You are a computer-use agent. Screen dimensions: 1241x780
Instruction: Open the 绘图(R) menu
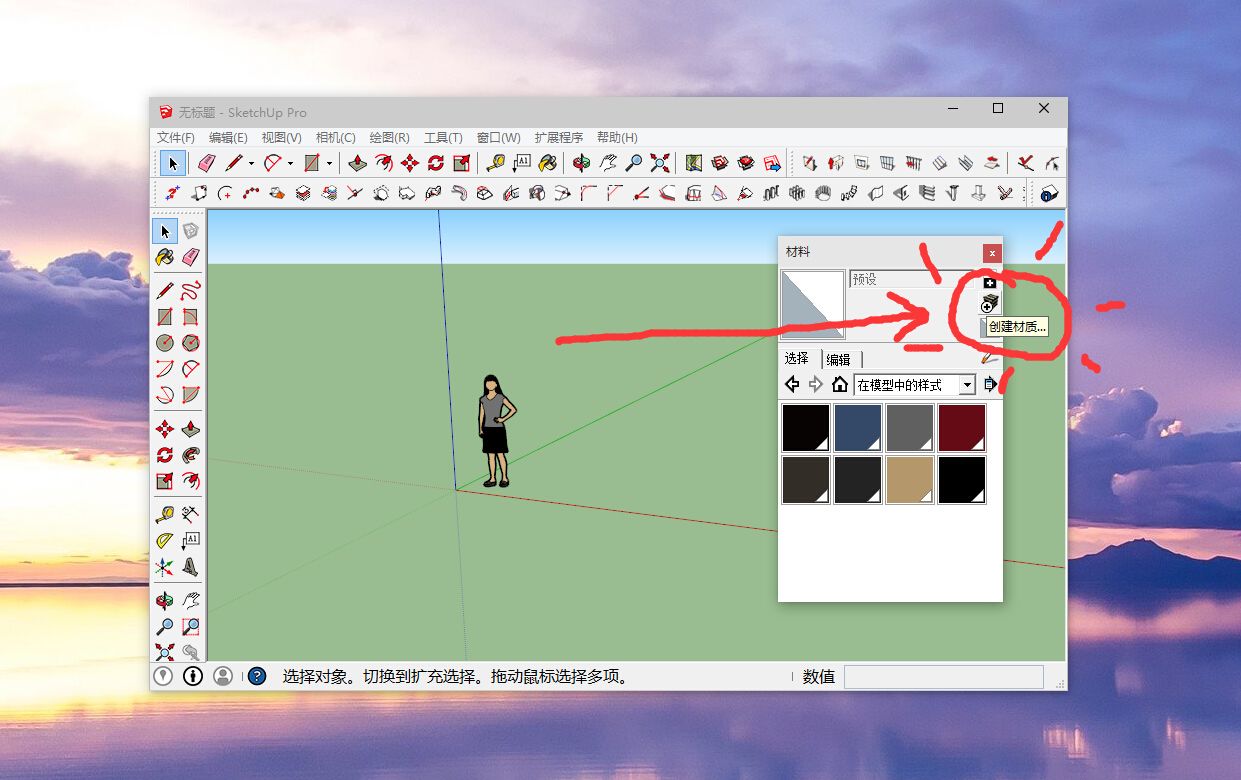point(390,138)
